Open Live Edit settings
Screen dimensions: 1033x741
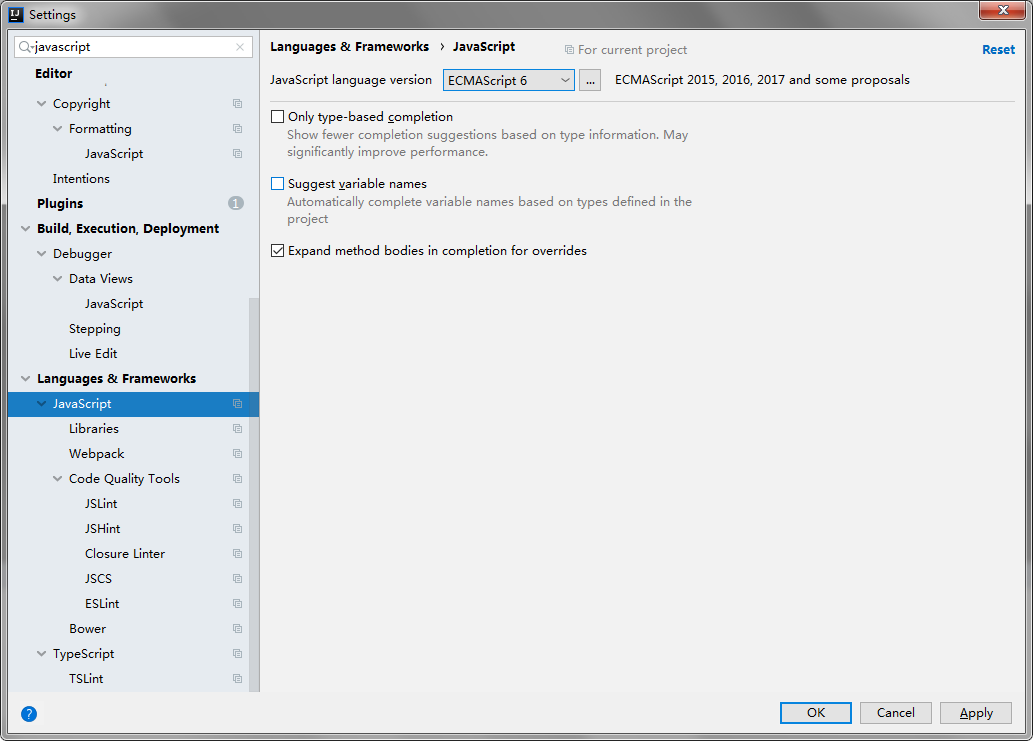pos(93,354)
